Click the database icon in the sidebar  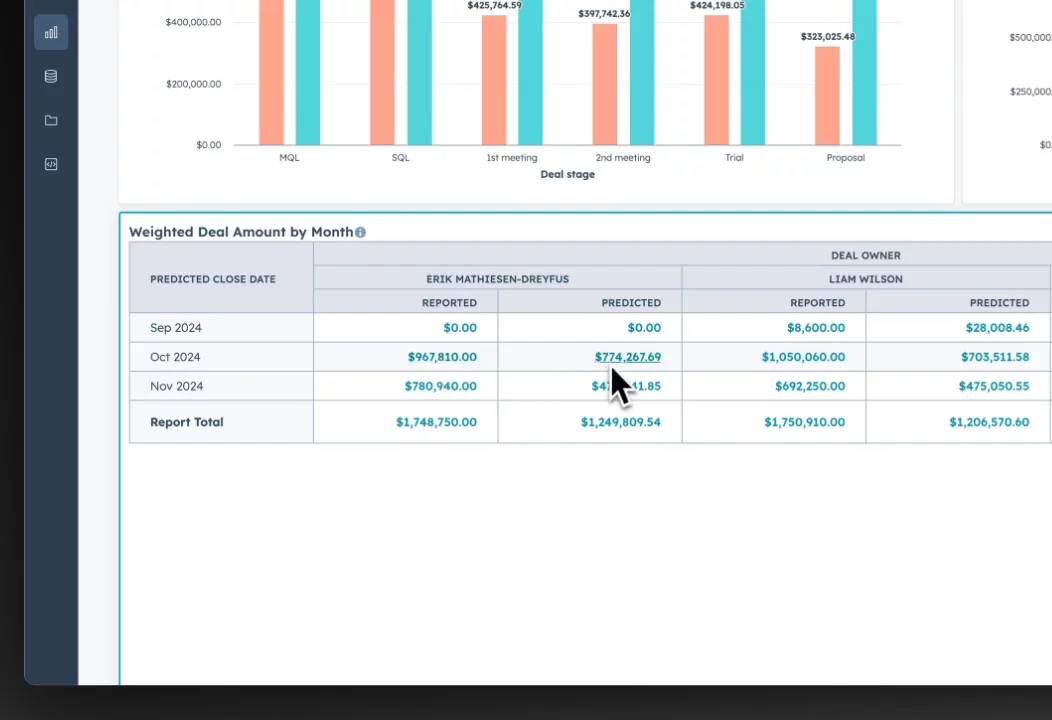coord(51,77)
